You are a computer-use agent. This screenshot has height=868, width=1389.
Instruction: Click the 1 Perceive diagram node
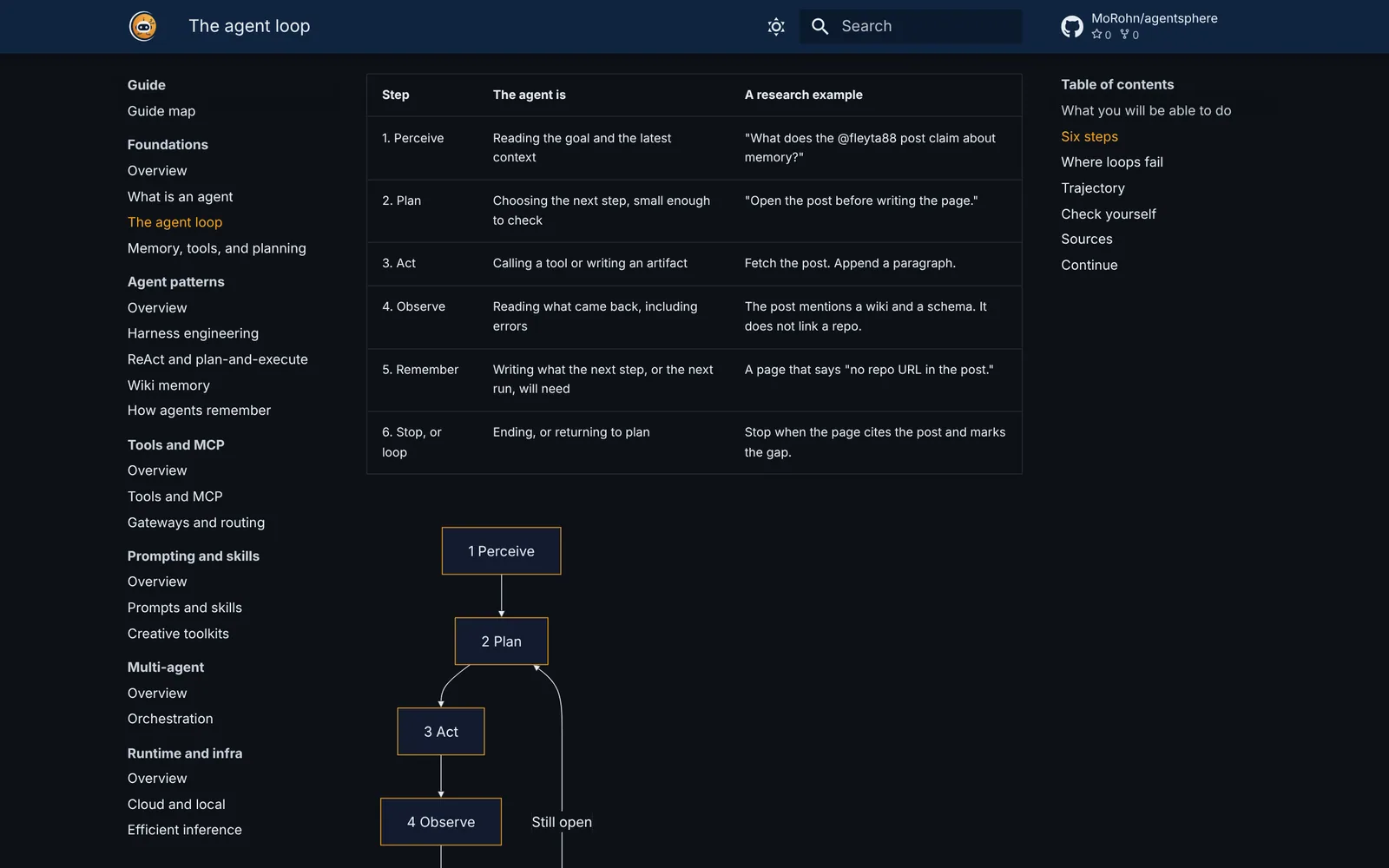tap(501, 551)
